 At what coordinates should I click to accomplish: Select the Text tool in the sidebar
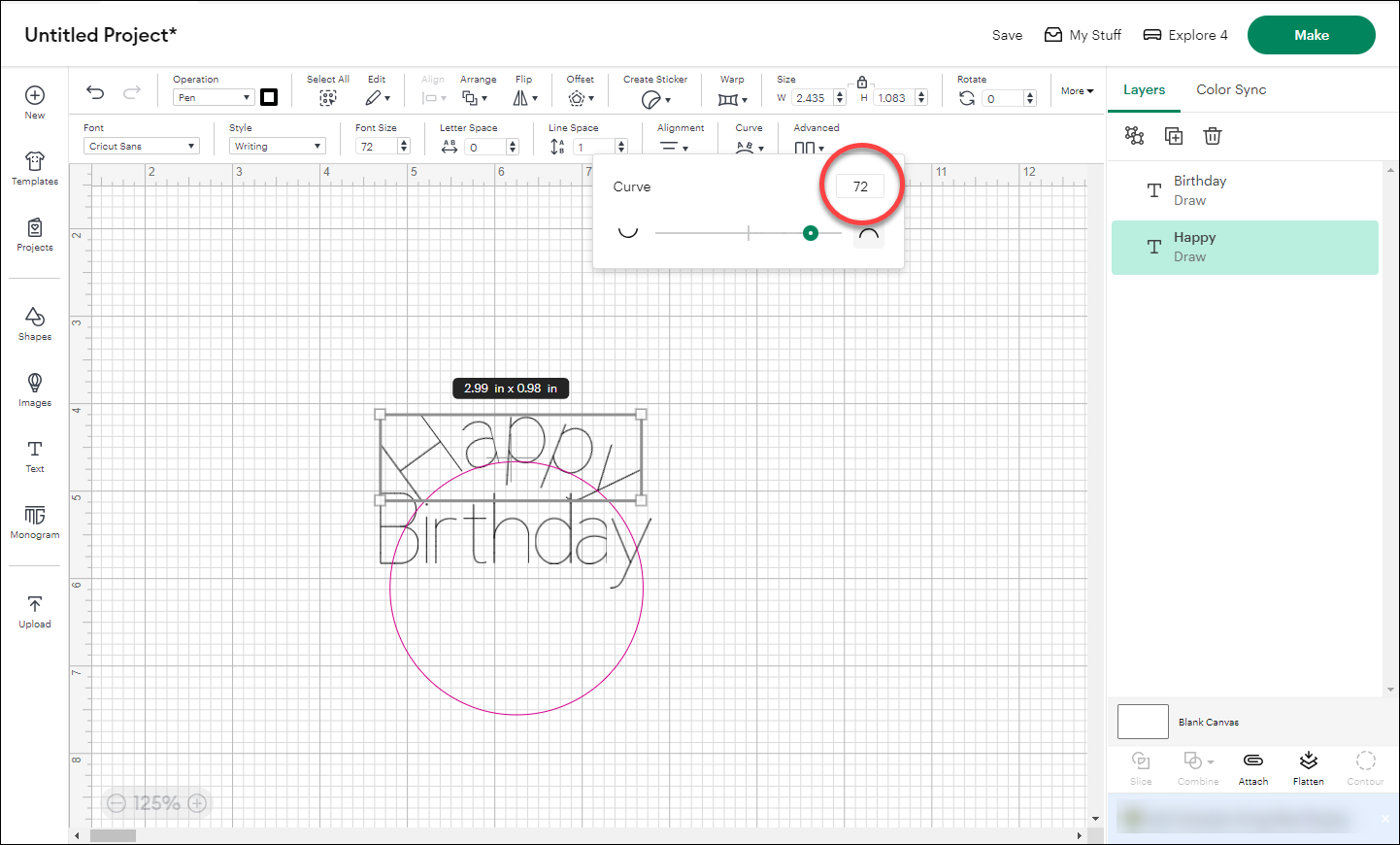34,456
